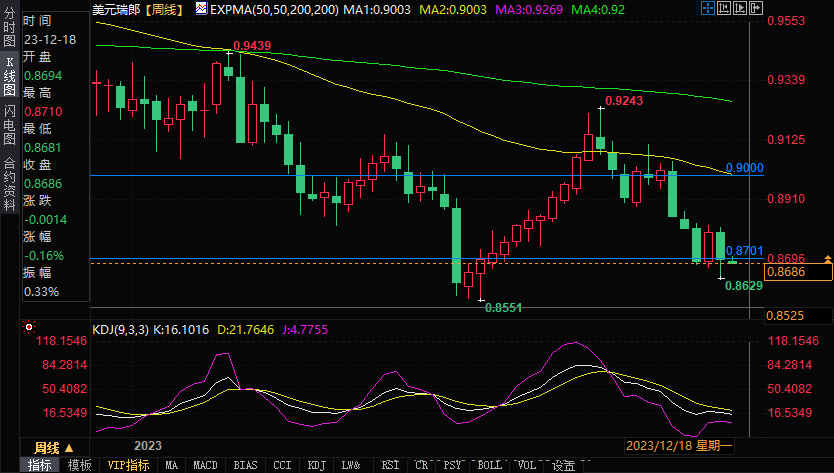Image resolution: width=834 pixels, height=473 pixels.
Task: Click the 0.9000 blue horizontal line label
Action: (744, 167)
